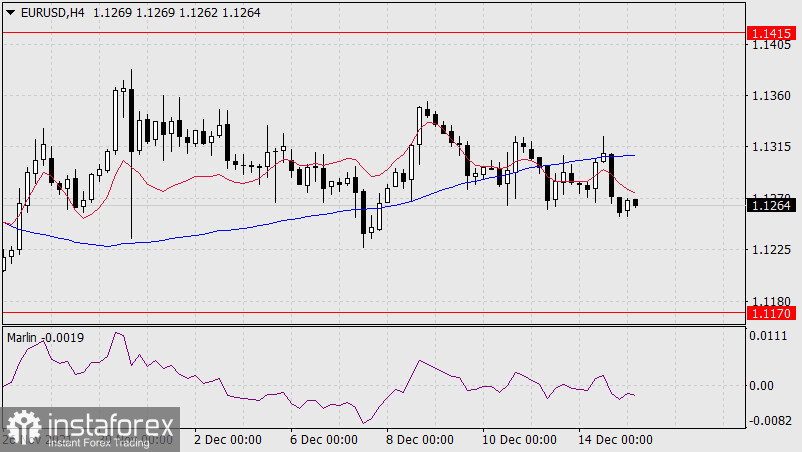Click the 2 Dec 00:00 time label
Screen dimensions: 802x452
[227, 439]
